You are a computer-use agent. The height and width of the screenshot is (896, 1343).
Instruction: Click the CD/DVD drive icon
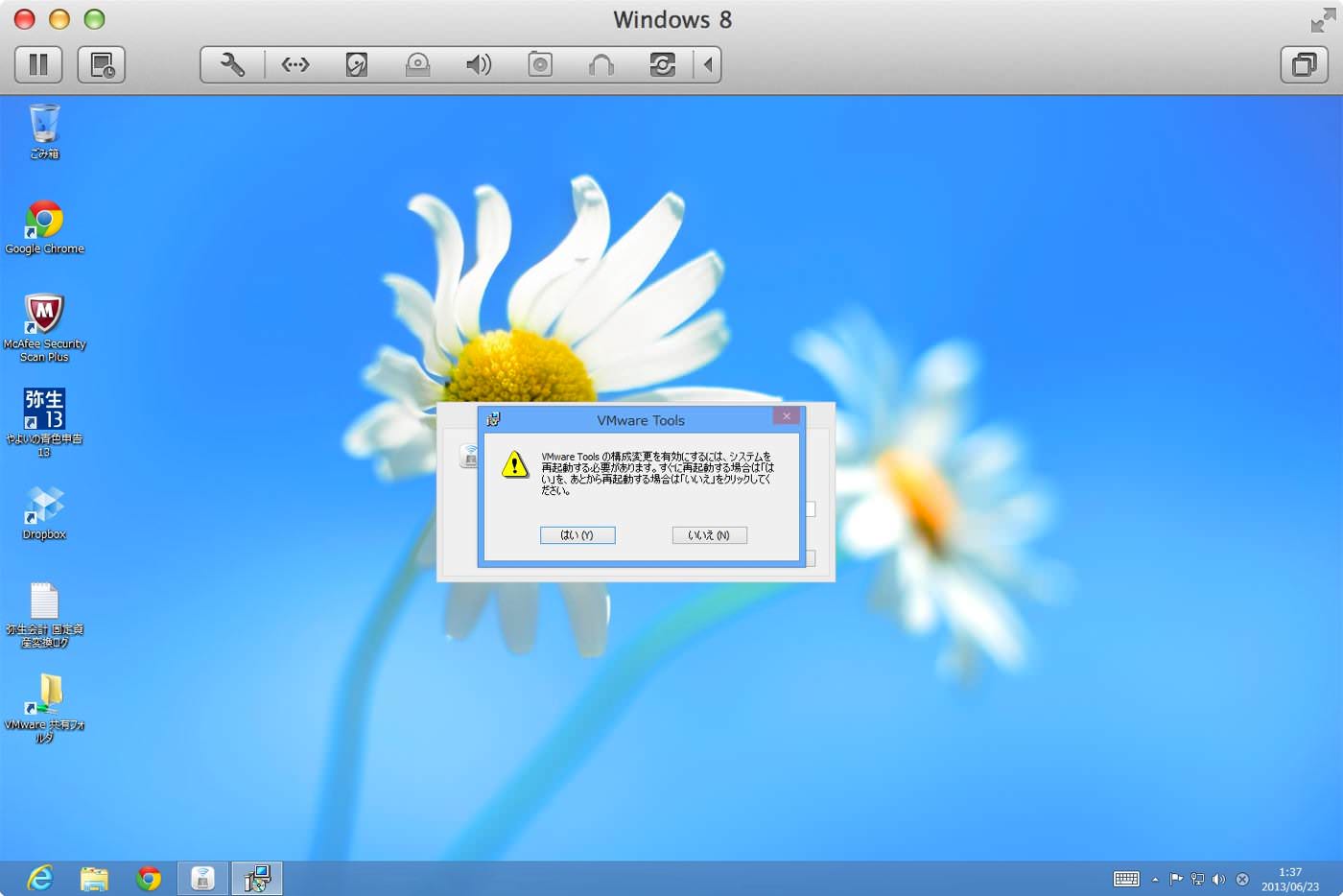click(417, 65)
